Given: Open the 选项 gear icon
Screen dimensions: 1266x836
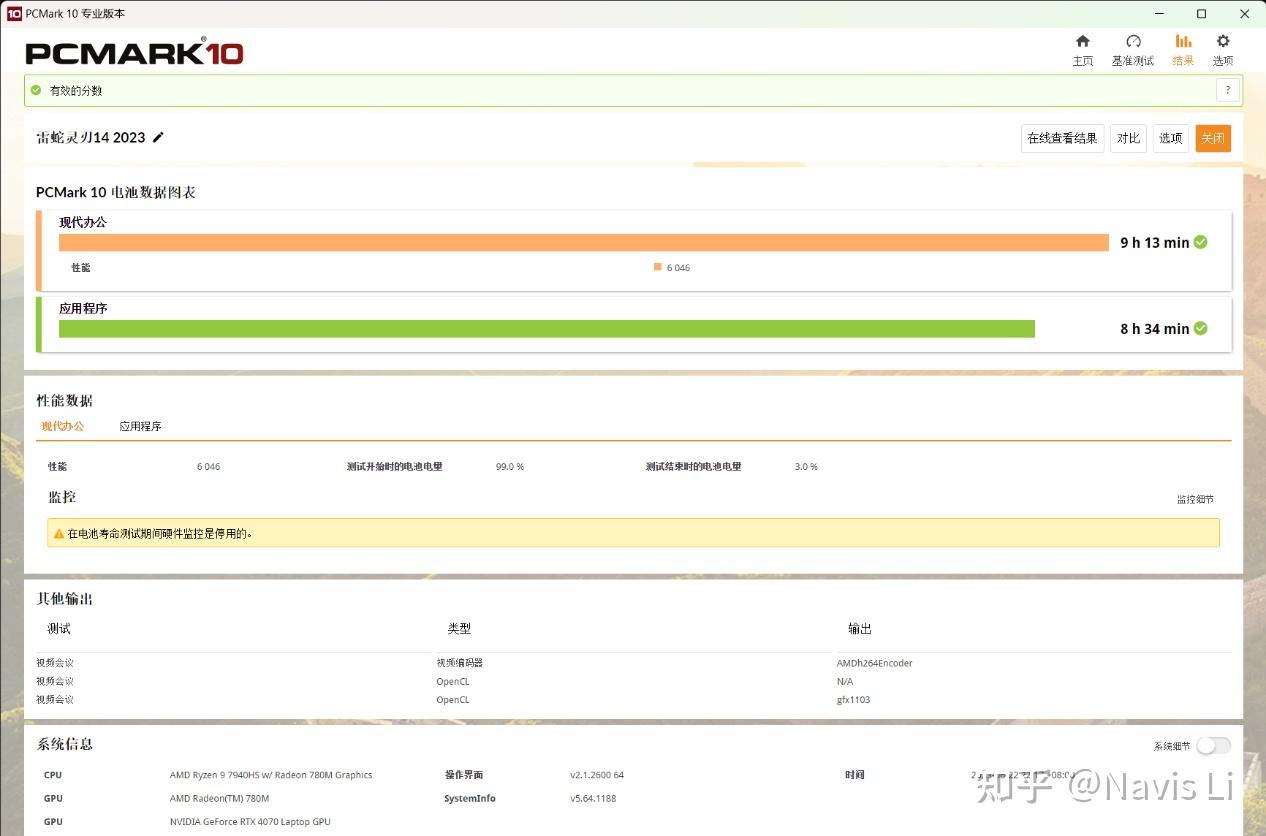Looking at the screenshot, I should point(1223,41).
